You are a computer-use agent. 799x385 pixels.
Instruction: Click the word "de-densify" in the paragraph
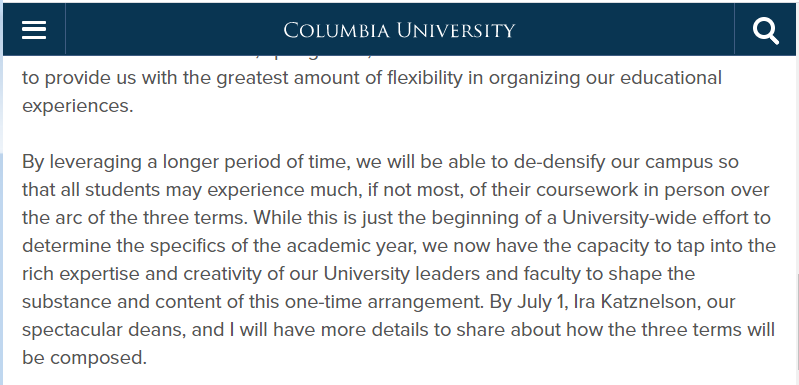point(560,162)
